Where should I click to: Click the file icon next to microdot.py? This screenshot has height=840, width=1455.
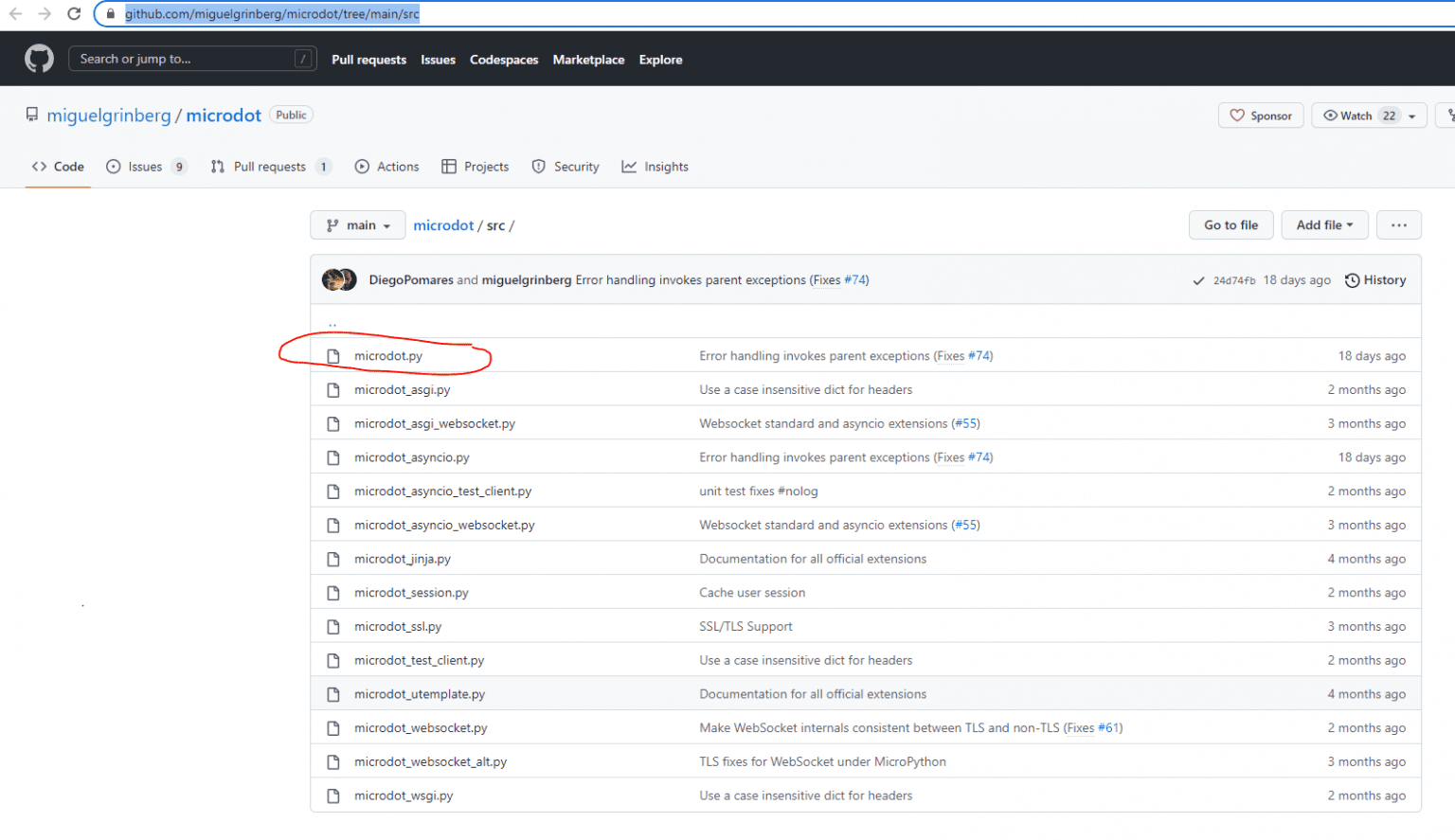[x=333, y=356]
